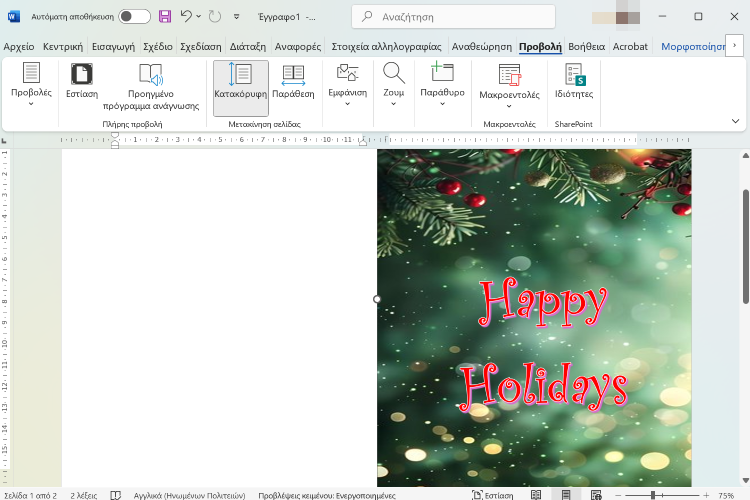Enable Εστίαση focus mode in ribbon
Image resolution: width=750 pixels, height=500 pixels.
(82, 81)
